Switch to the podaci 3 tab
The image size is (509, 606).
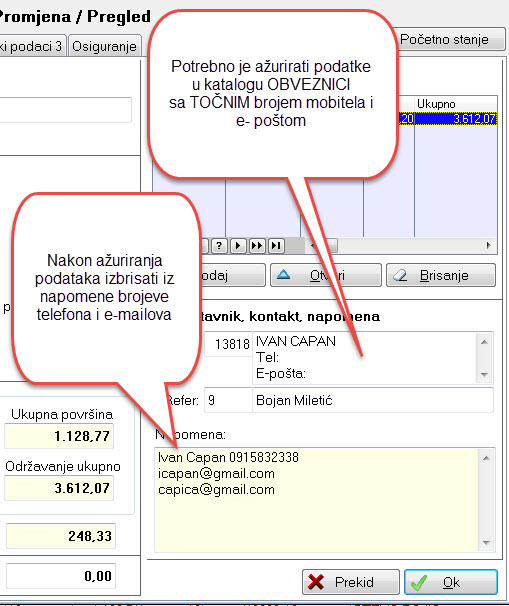pos(33,46)
